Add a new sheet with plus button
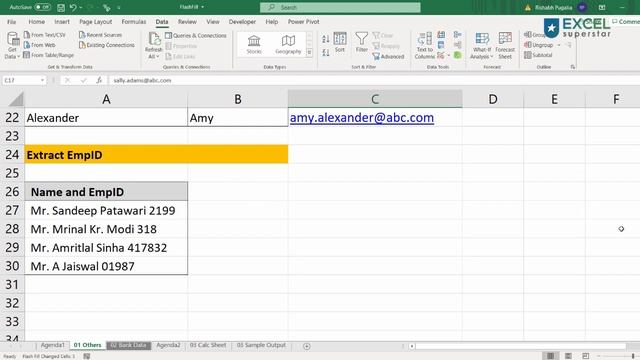Image resolution: width=640 pixels, height=360 pixels. [307, 346]
